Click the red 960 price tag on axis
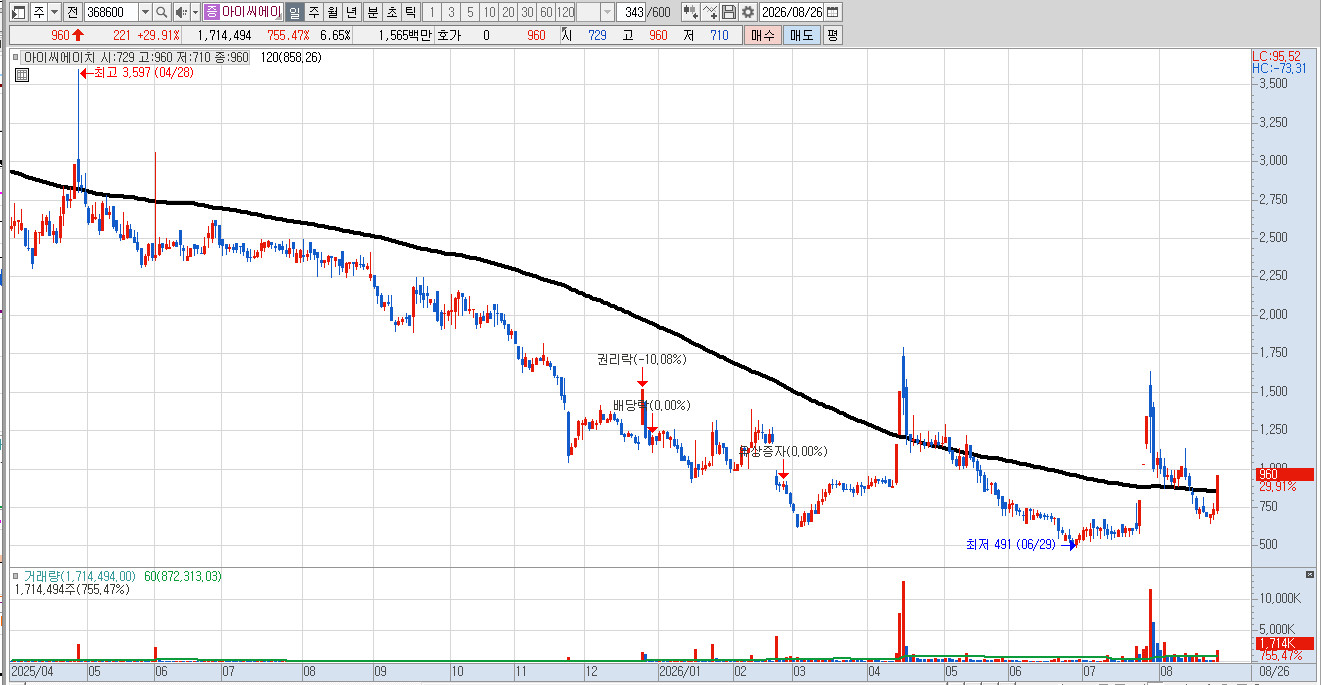 coord(1283,475)
